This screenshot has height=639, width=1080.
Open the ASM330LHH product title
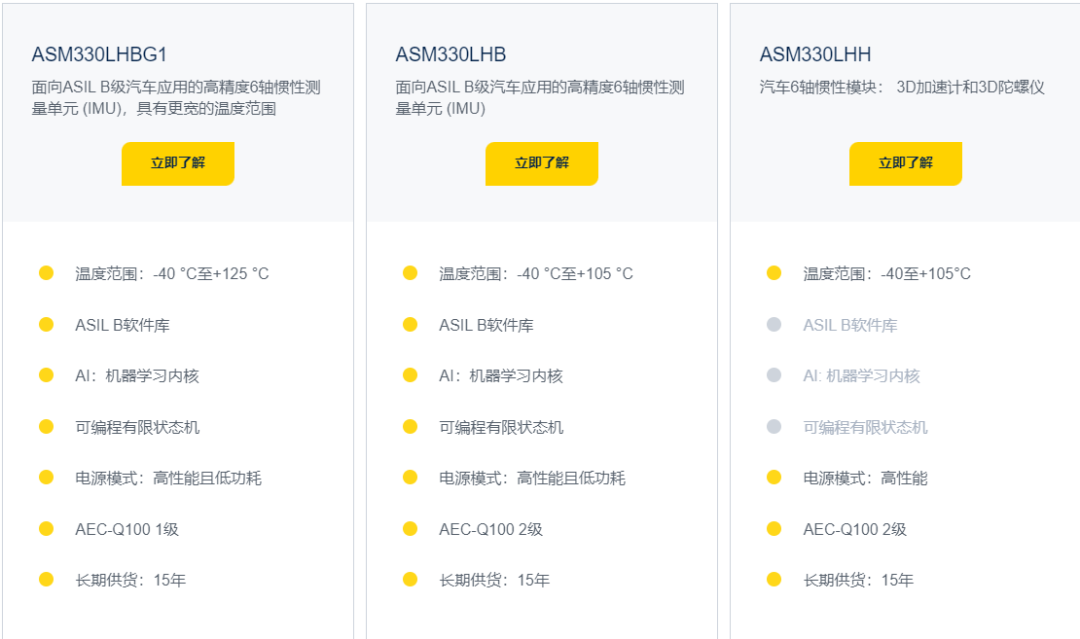tap(816, 54)
